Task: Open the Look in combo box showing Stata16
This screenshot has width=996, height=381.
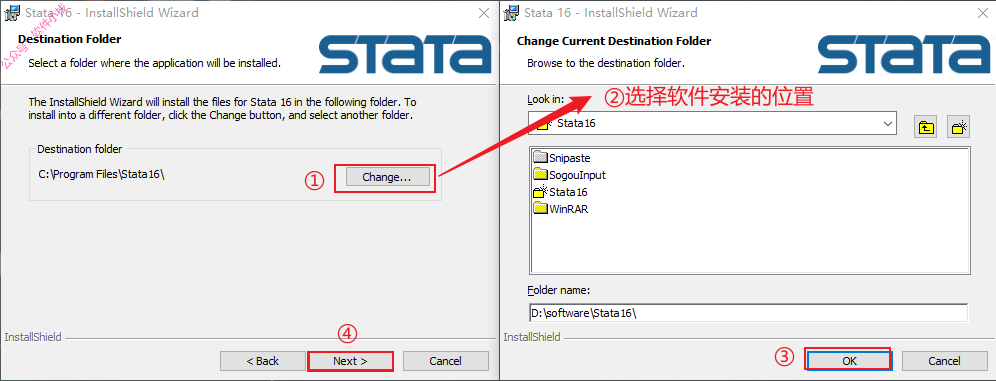Action: (x=712, y=124)
